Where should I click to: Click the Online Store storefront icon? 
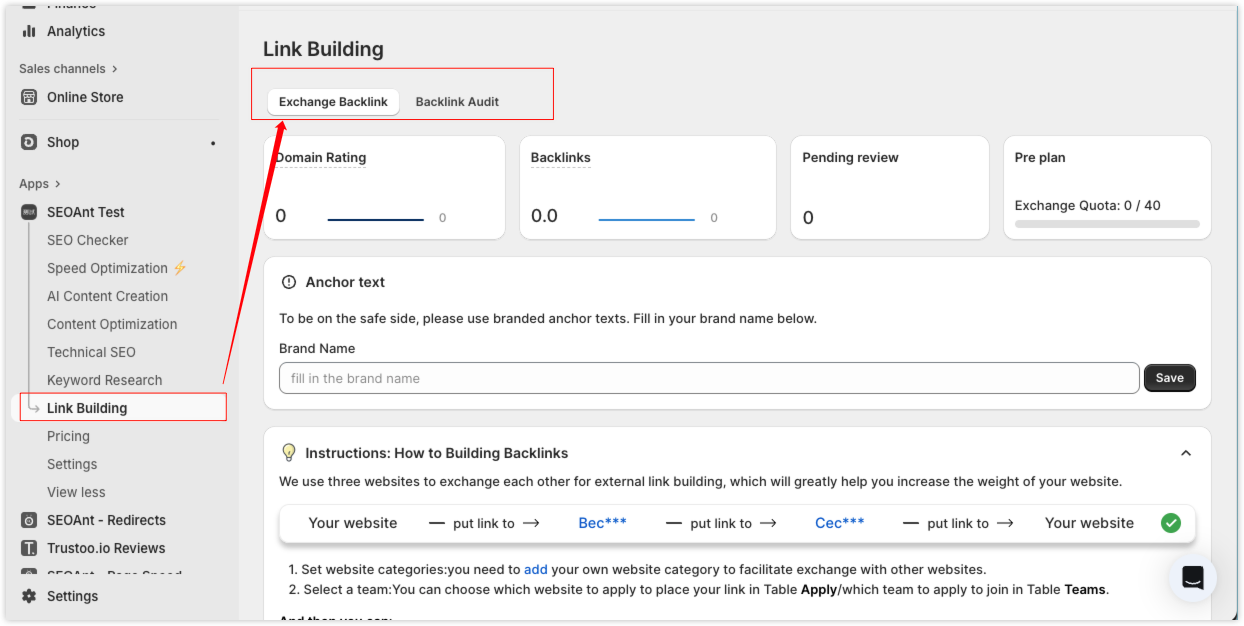pyautogui.click(x=29, y=97)
